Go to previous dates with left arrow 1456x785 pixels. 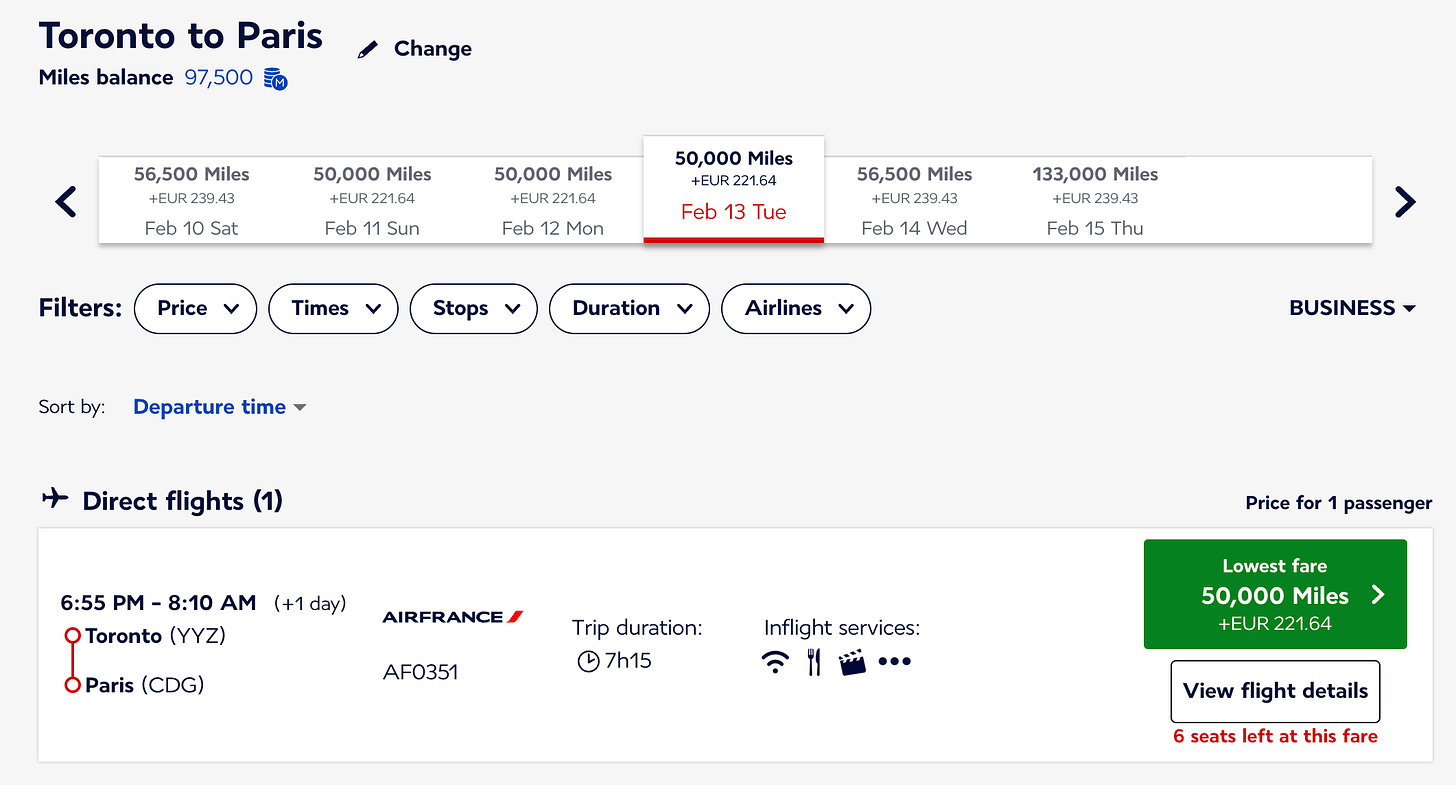(66, 202)
